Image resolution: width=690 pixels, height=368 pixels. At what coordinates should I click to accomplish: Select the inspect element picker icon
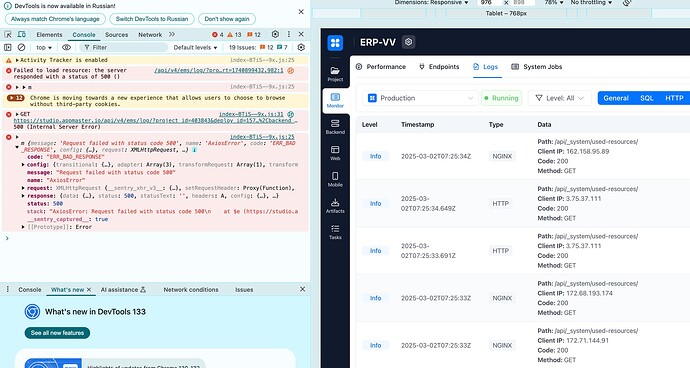click(8, 34)
